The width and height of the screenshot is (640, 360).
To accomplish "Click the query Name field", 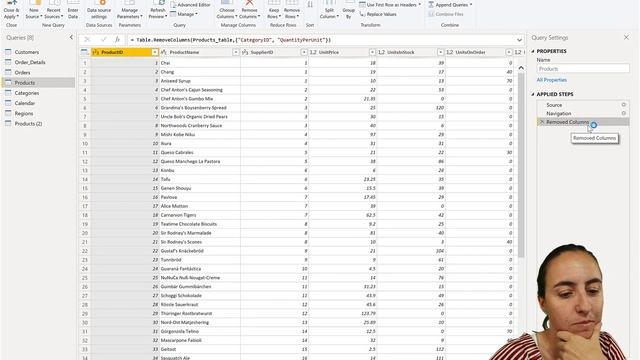I will click(x=582, y=69).
